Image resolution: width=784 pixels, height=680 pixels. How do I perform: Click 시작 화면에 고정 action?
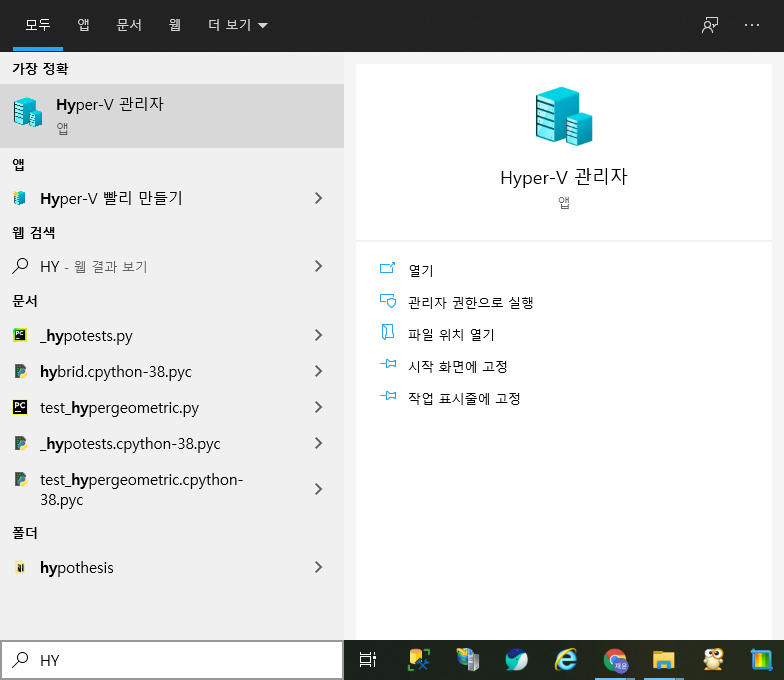[x=458, y=366]
